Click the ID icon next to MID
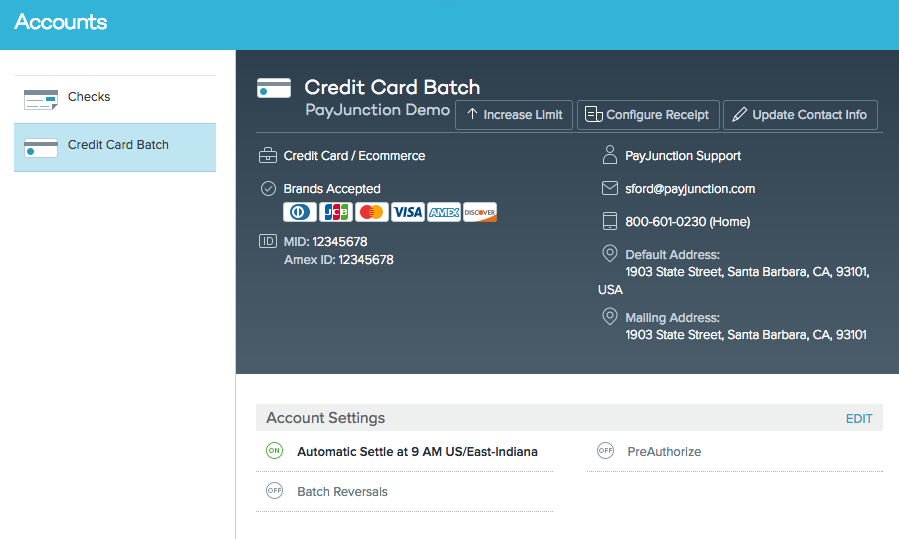 tap(268, 241)
